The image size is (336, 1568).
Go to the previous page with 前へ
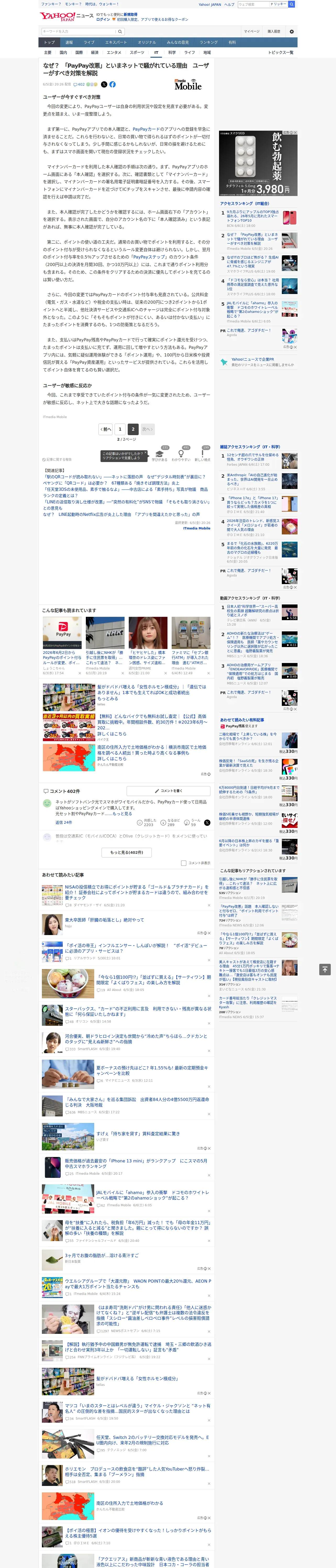[x=105, y=429]
